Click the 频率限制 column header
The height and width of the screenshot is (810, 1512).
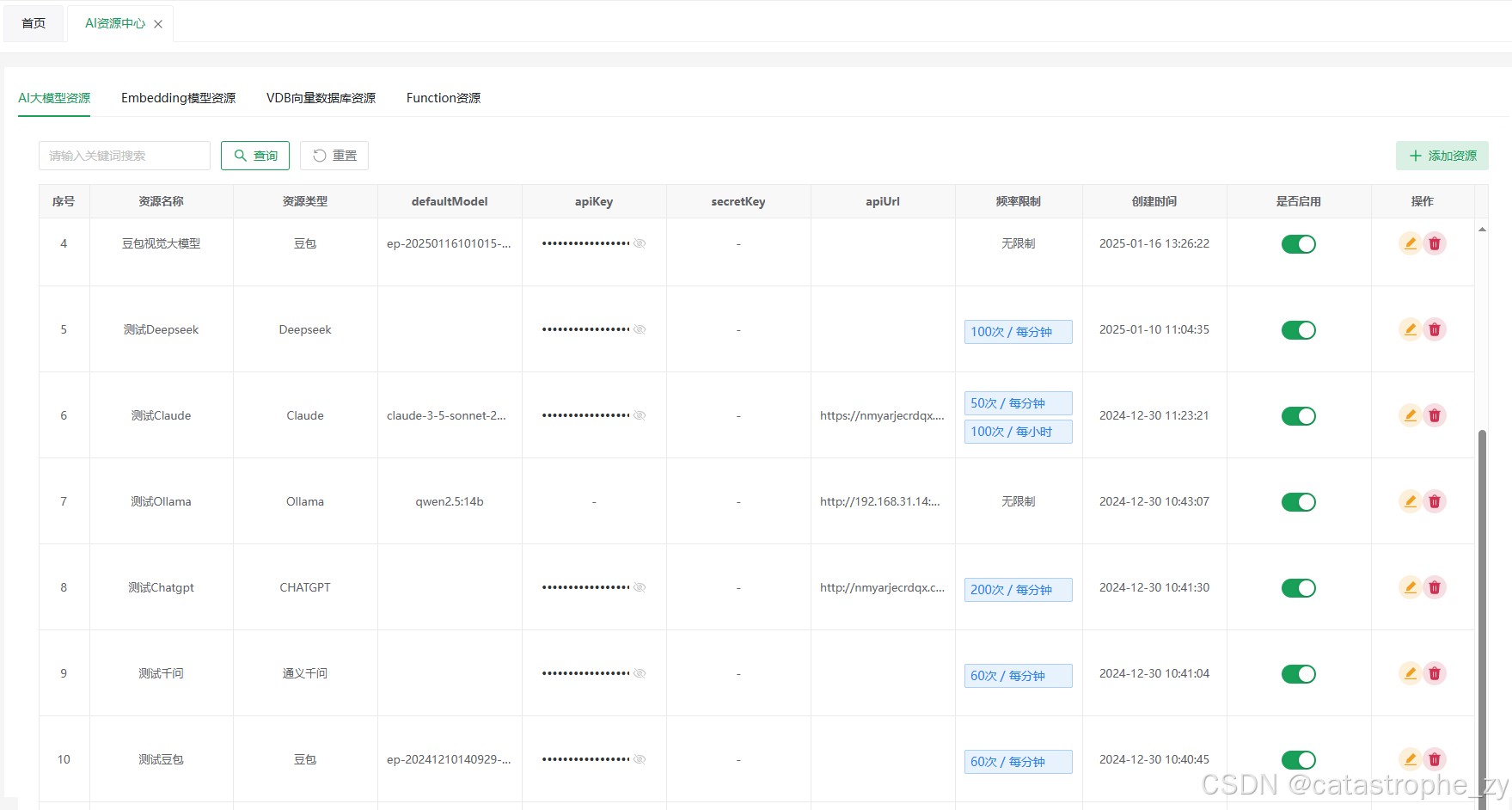coord(1019,201)
